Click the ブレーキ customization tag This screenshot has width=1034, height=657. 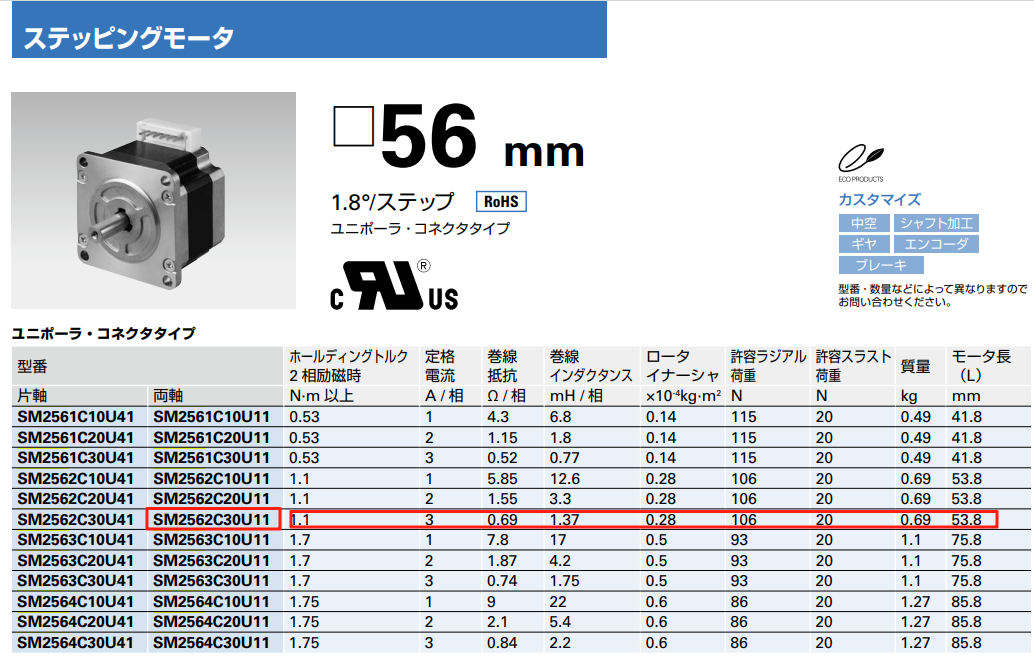(x=881, y=265)
